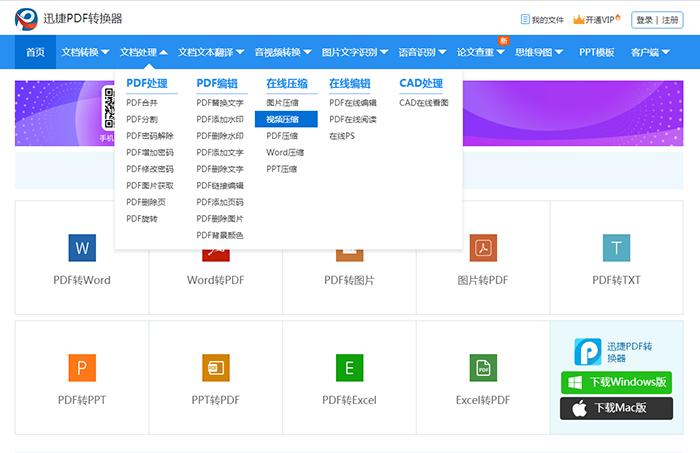This screenshot has height=453, width=700.
Task: Click the PDF转PPT P icon
Action: [82, 368]
